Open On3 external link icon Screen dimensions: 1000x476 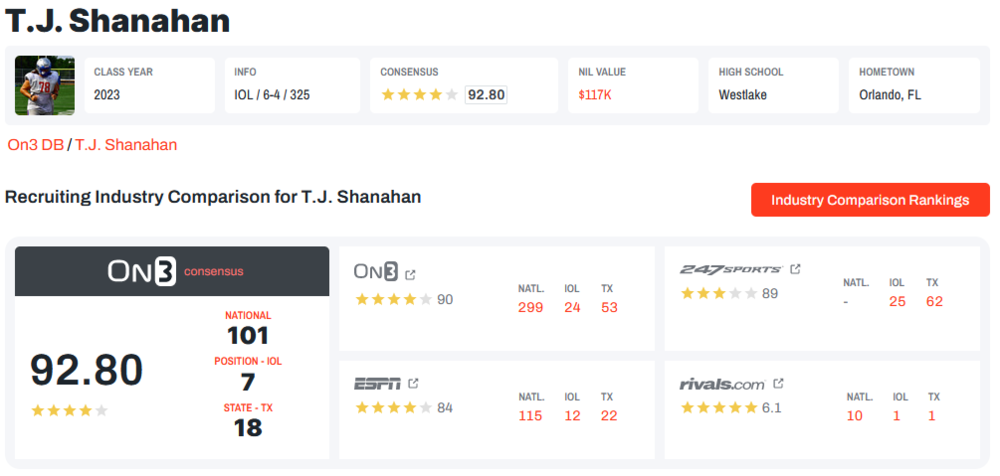410,273
